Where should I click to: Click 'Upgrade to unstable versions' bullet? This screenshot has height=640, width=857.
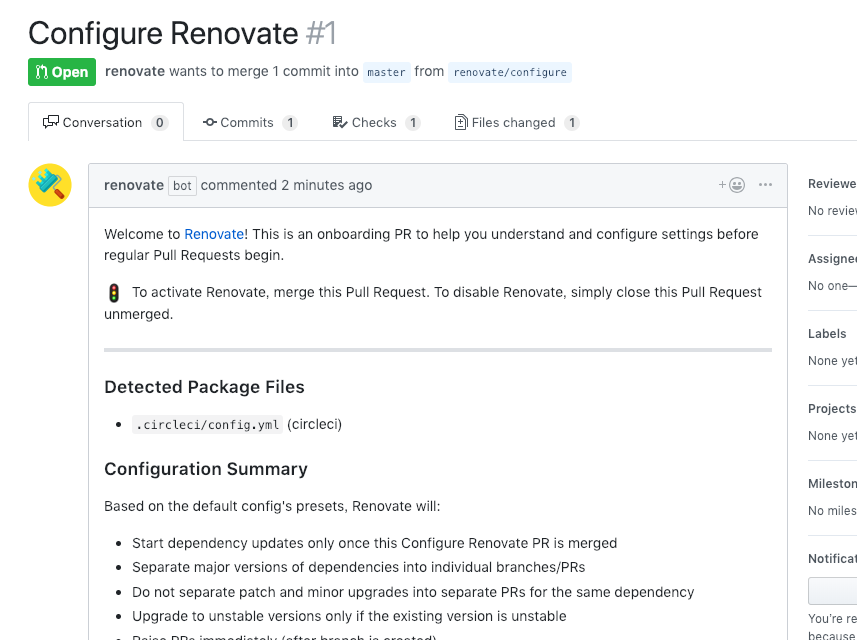[349, 616]
